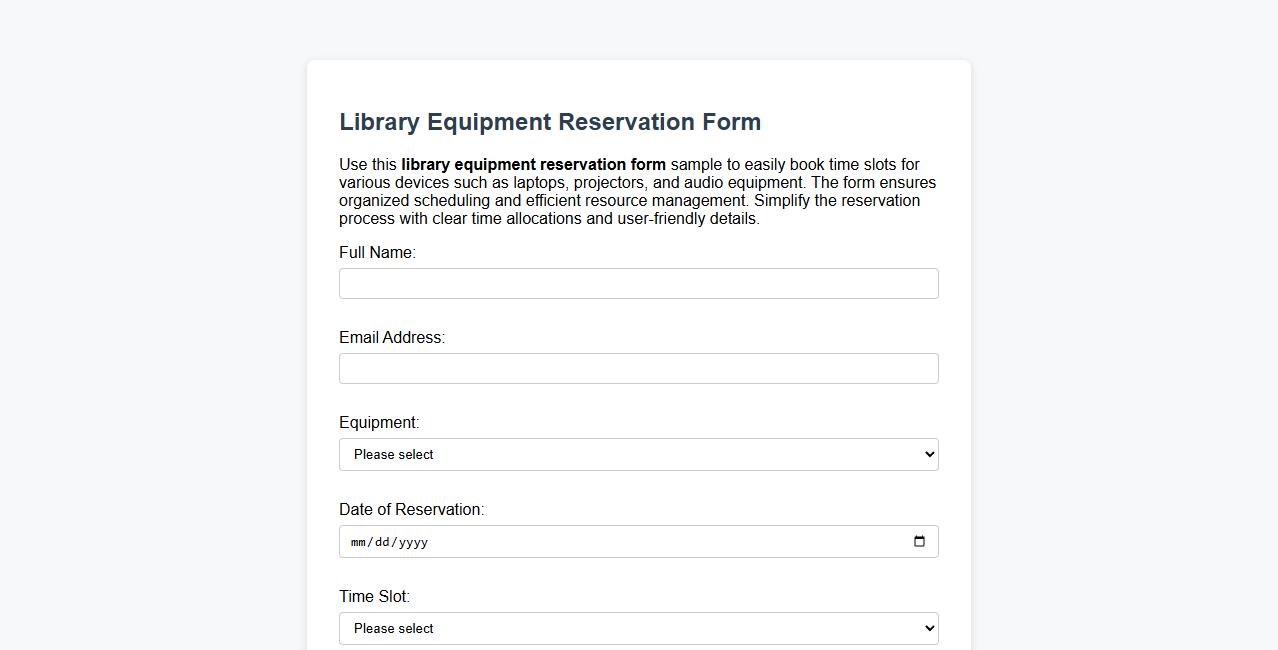The height and width of the screenshot is (650, 1278).
Task: Click inside the Full Name field
Action: click(x=639, y=283)
